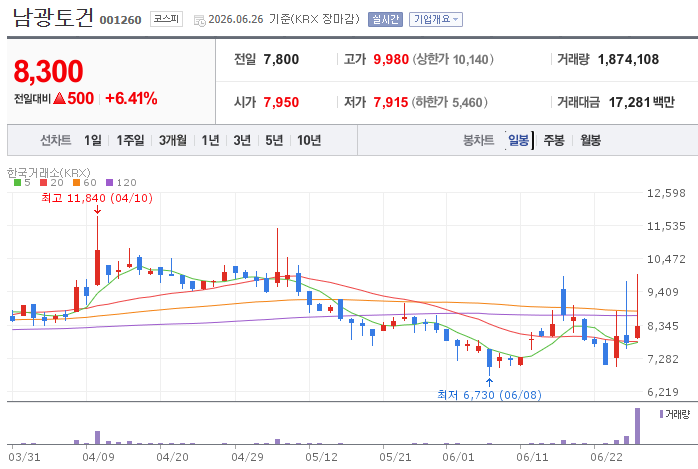Click the 06/22 date axis label
Viewport: 698px width, 469px height.
[606, 457]
